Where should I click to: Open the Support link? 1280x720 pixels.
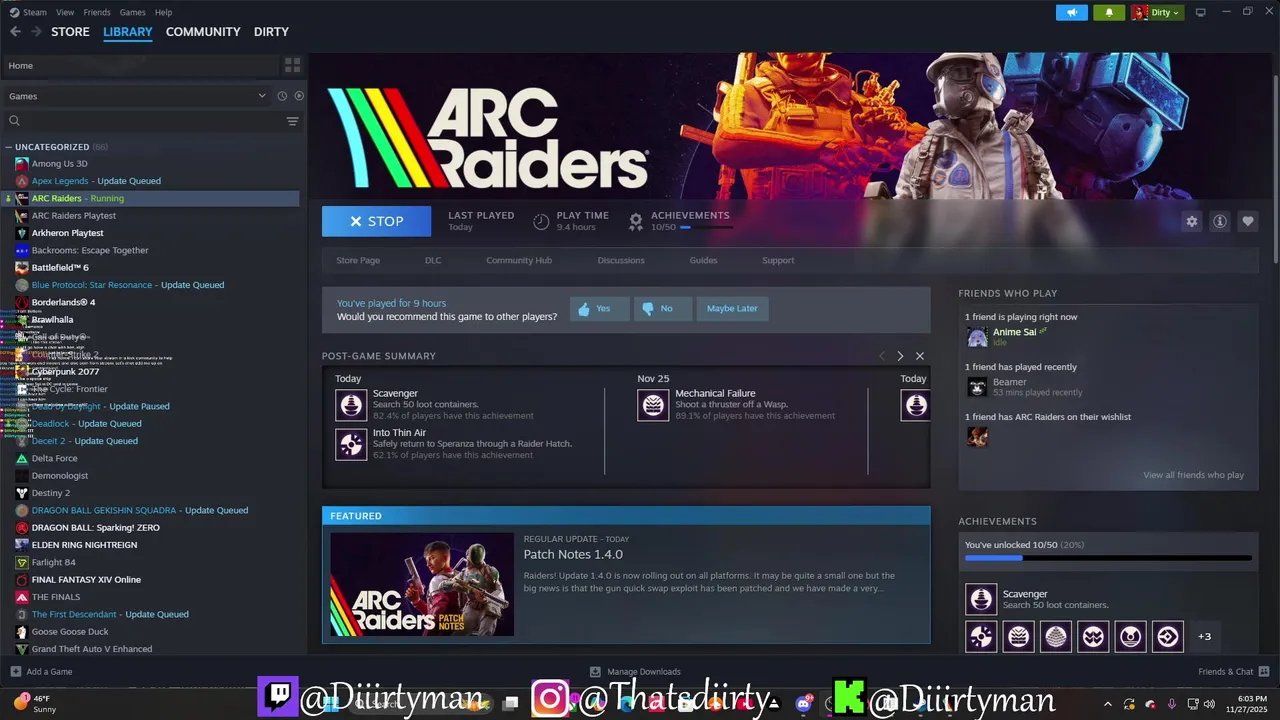778,260
